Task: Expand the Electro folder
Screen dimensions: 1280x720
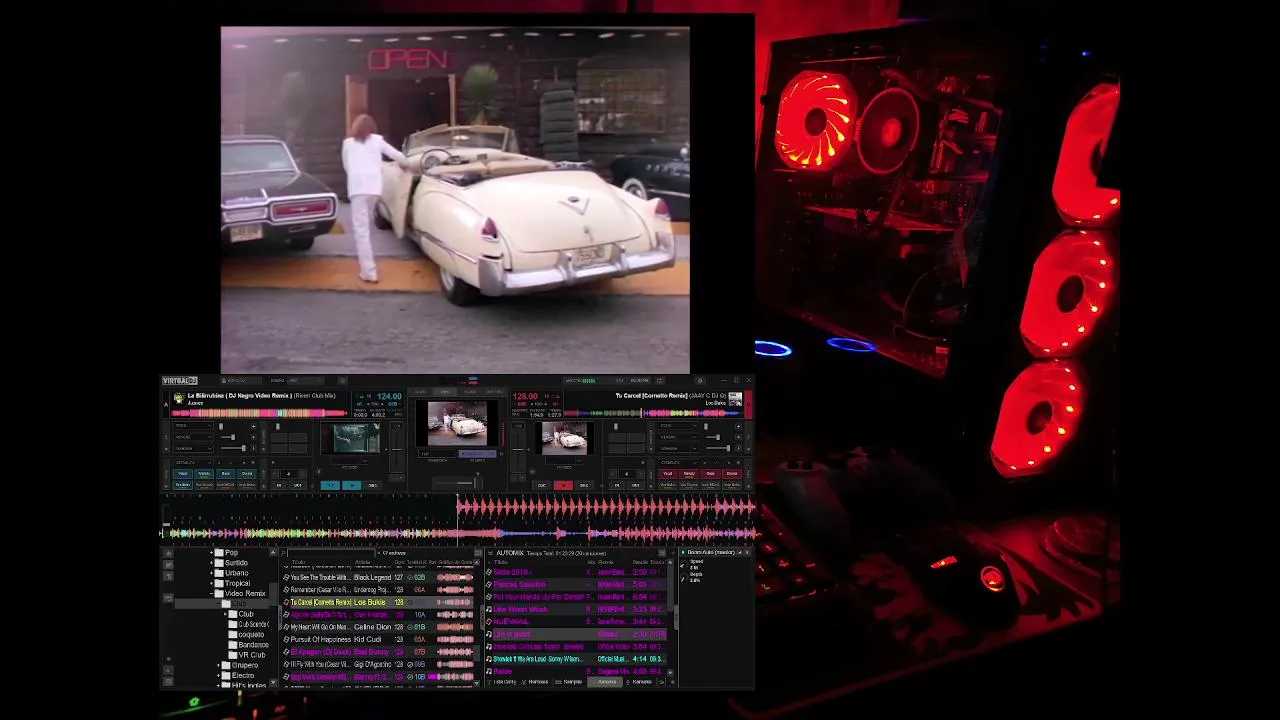Action: 218,676
